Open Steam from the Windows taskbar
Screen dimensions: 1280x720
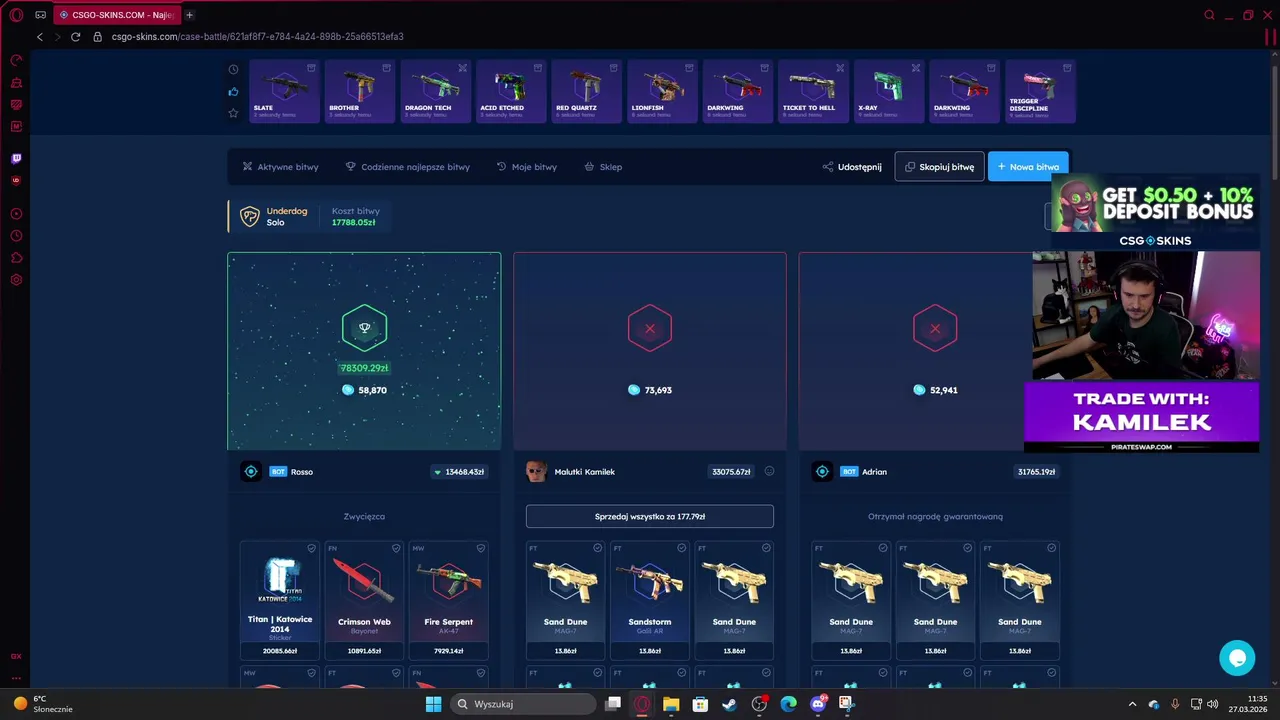point(729,704)
